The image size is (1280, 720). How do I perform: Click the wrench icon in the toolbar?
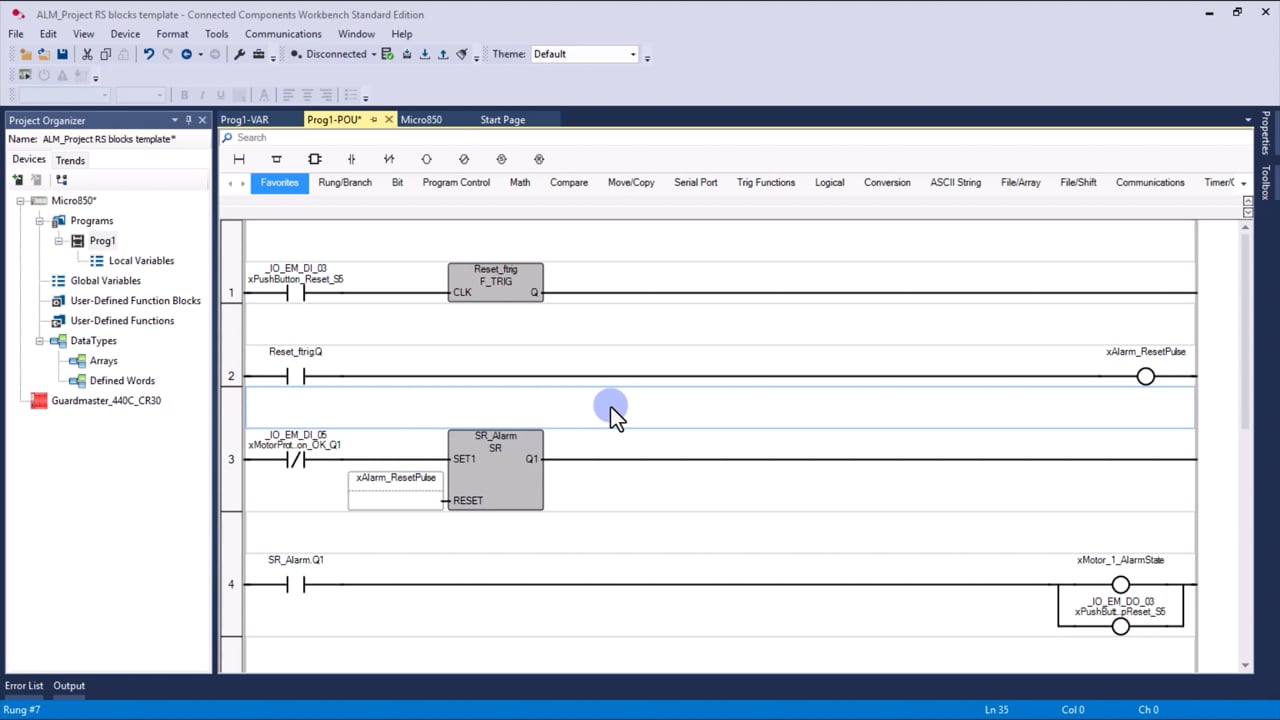[240, 54]
